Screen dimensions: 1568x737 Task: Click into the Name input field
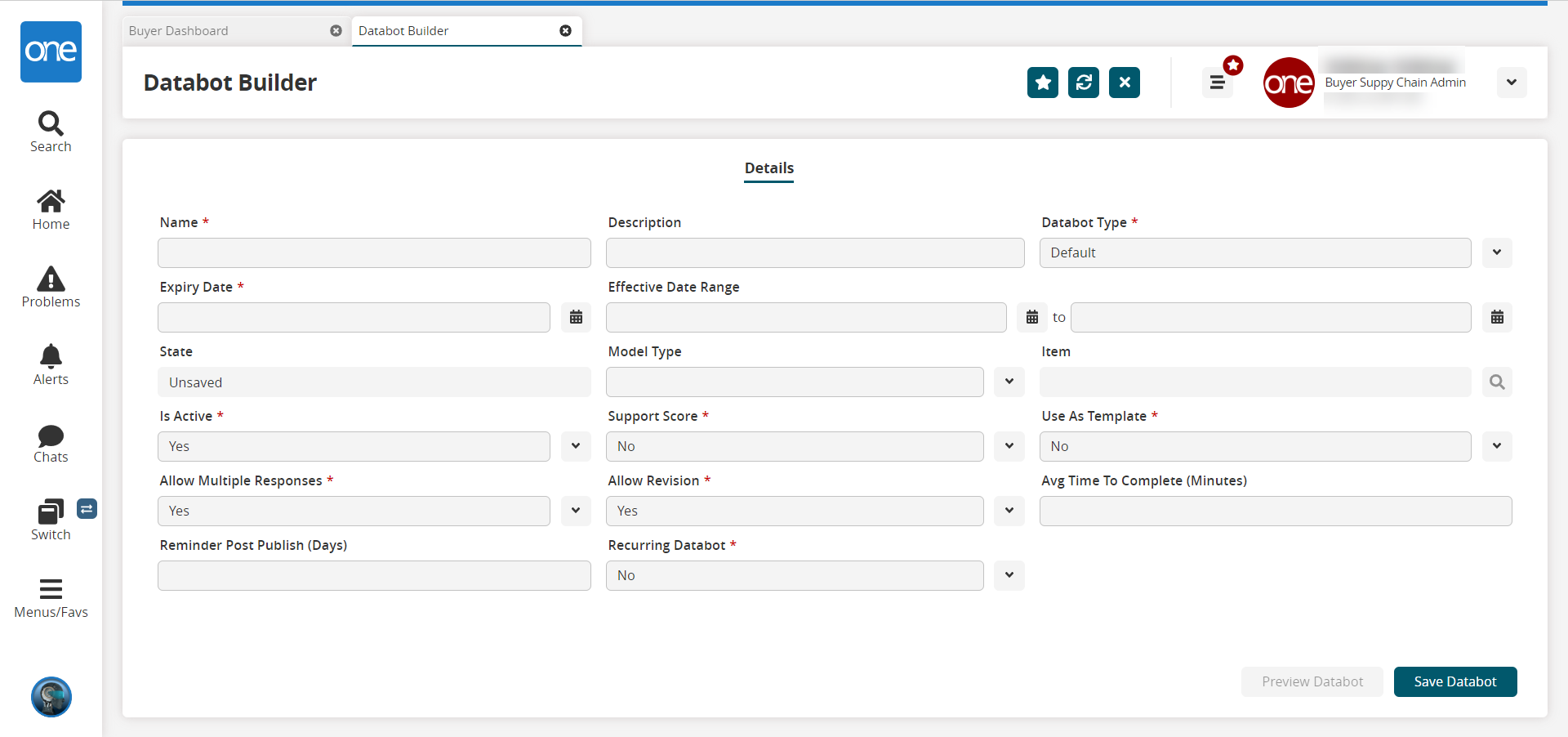click(x=374, y=252)
